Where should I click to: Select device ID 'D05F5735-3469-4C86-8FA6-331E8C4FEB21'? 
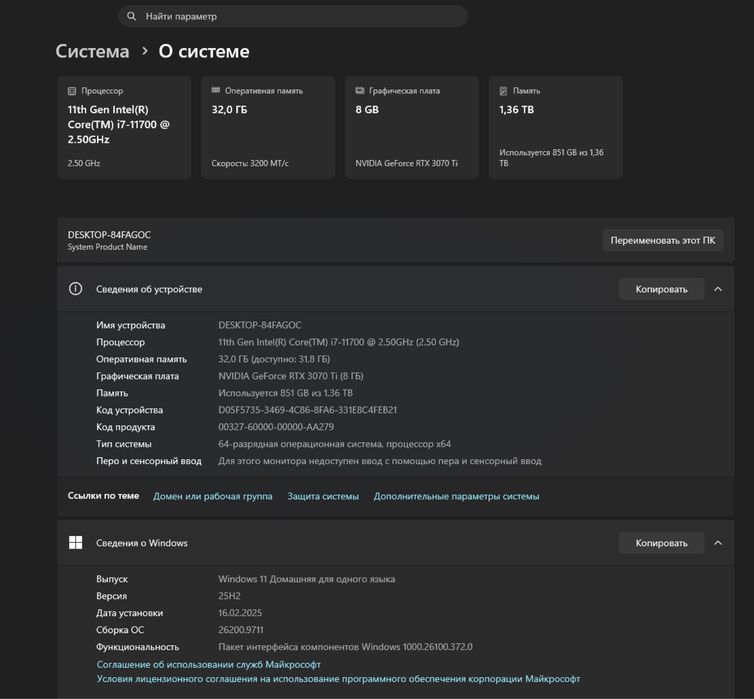tap(308, 410)
